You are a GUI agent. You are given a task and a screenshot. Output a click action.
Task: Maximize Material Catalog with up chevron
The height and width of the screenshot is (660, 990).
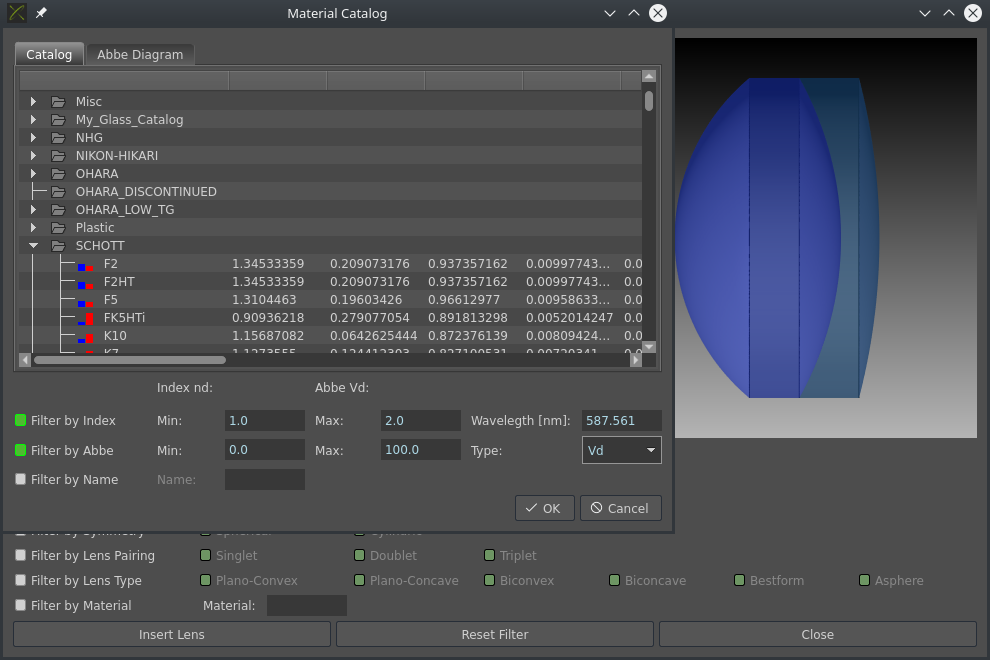(634, 13)
